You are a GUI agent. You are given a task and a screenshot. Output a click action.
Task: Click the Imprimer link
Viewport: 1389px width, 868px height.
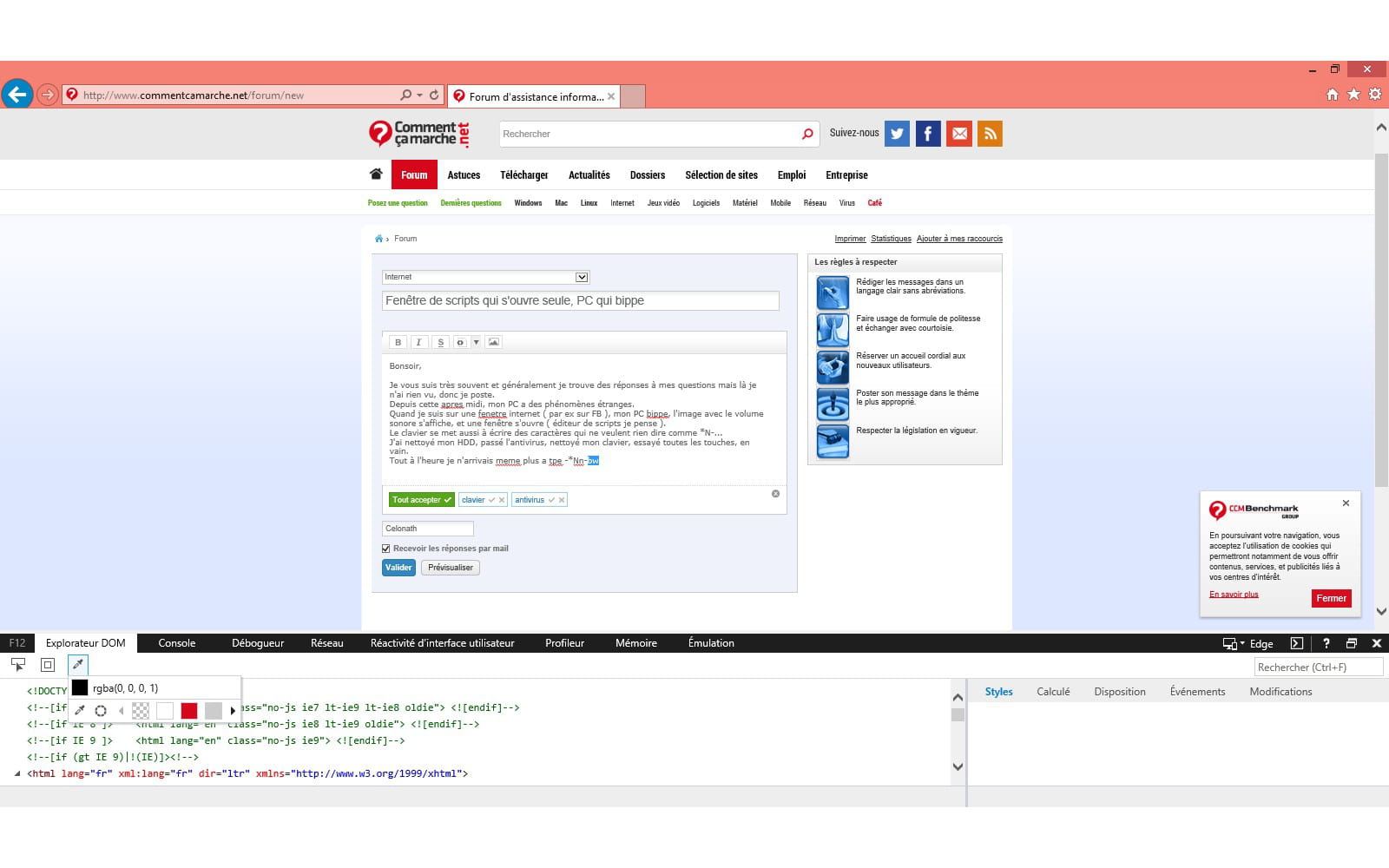click(850, 239)
